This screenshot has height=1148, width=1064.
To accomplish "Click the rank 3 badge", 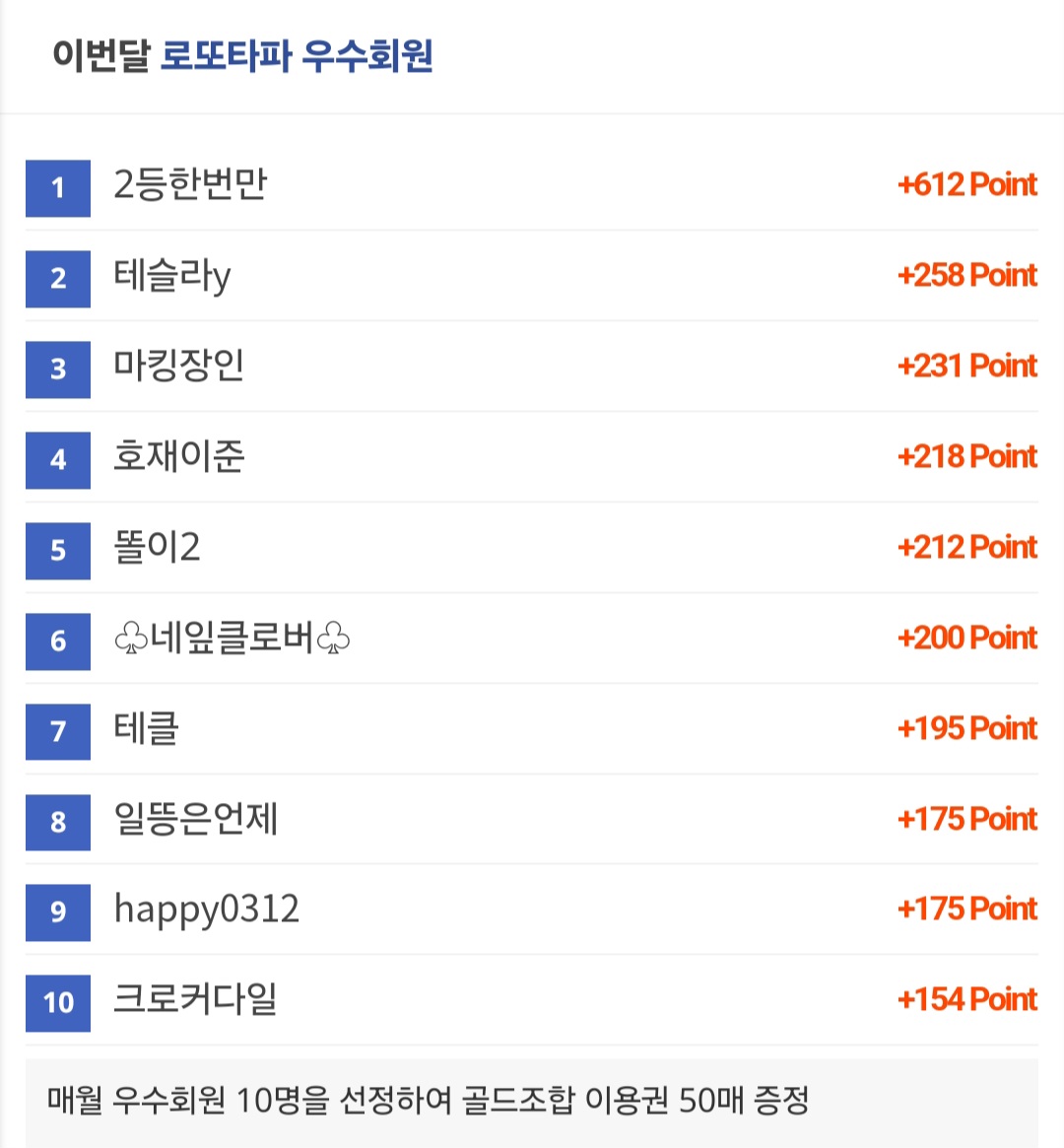I will (x=58, y=370).
